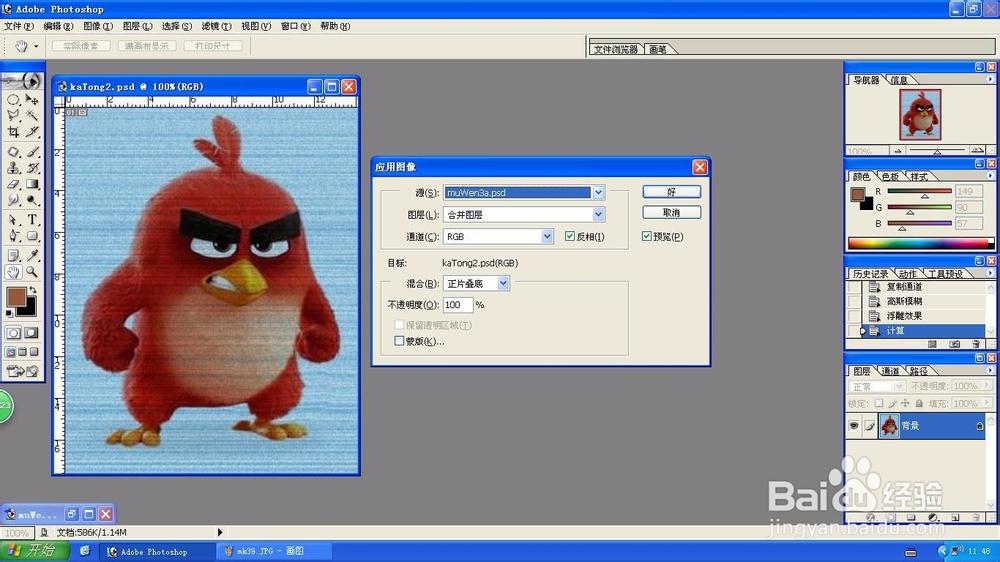Select the Crop tool

click(13, 132)
